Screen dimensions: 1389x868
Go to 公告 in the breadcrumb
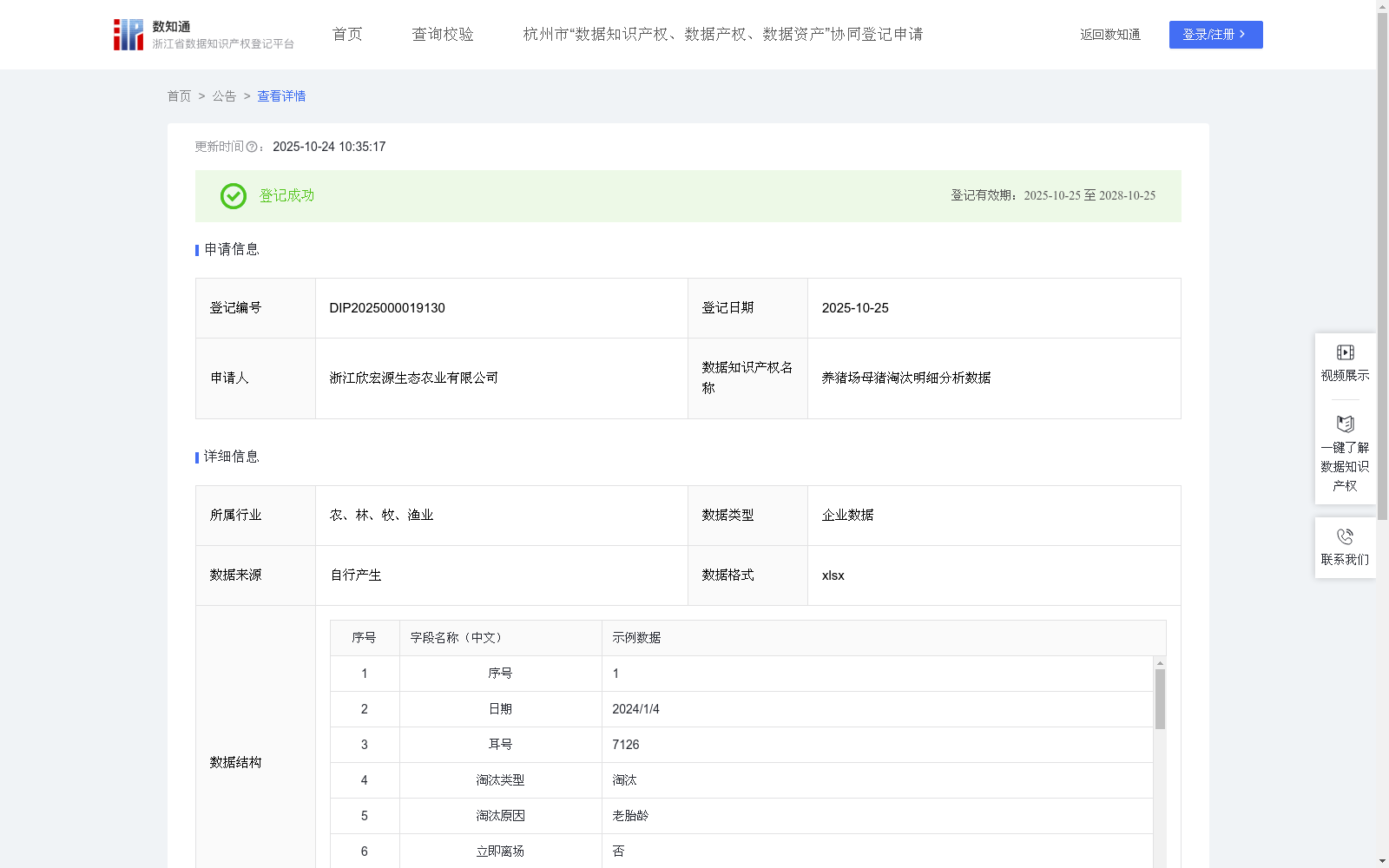click(224, 96)
